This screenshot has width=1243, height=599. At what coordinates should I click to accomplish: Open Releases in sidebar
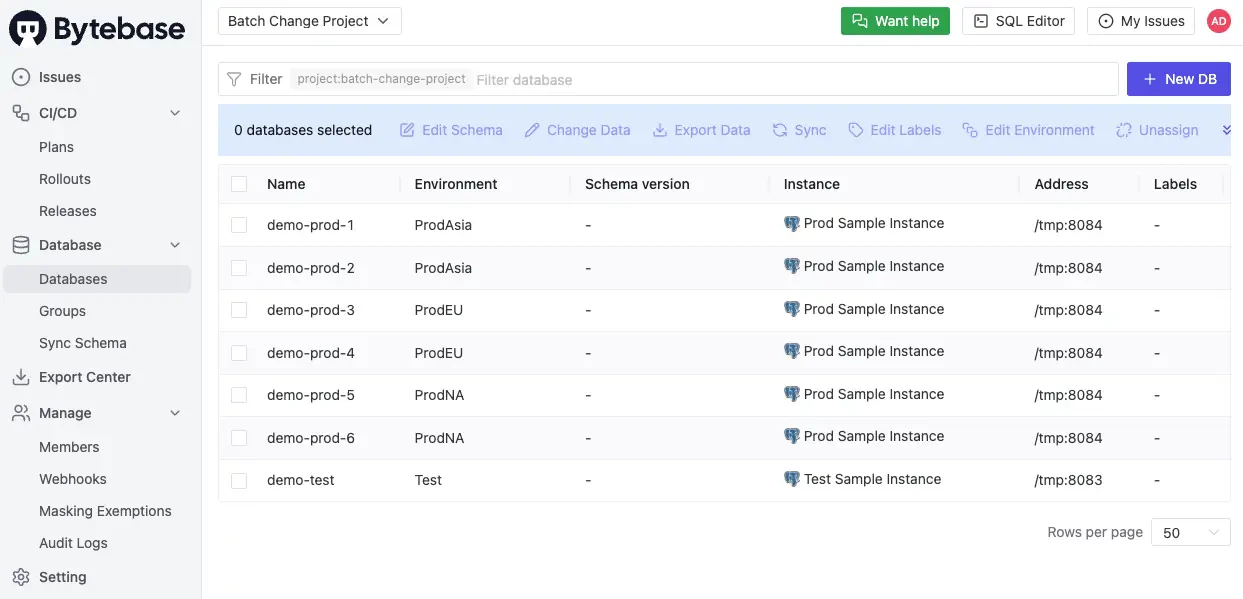(68, 211)
